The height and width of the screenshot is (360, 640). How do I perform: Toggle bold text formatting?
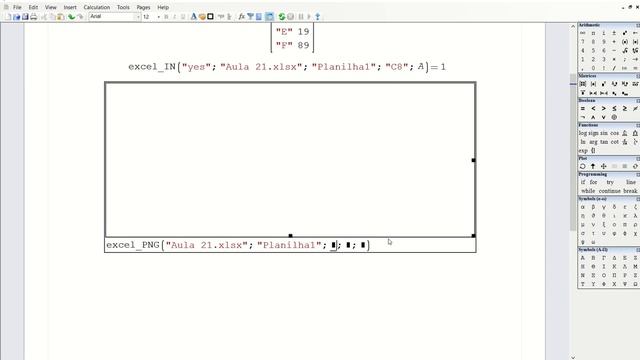pos(166,17)
